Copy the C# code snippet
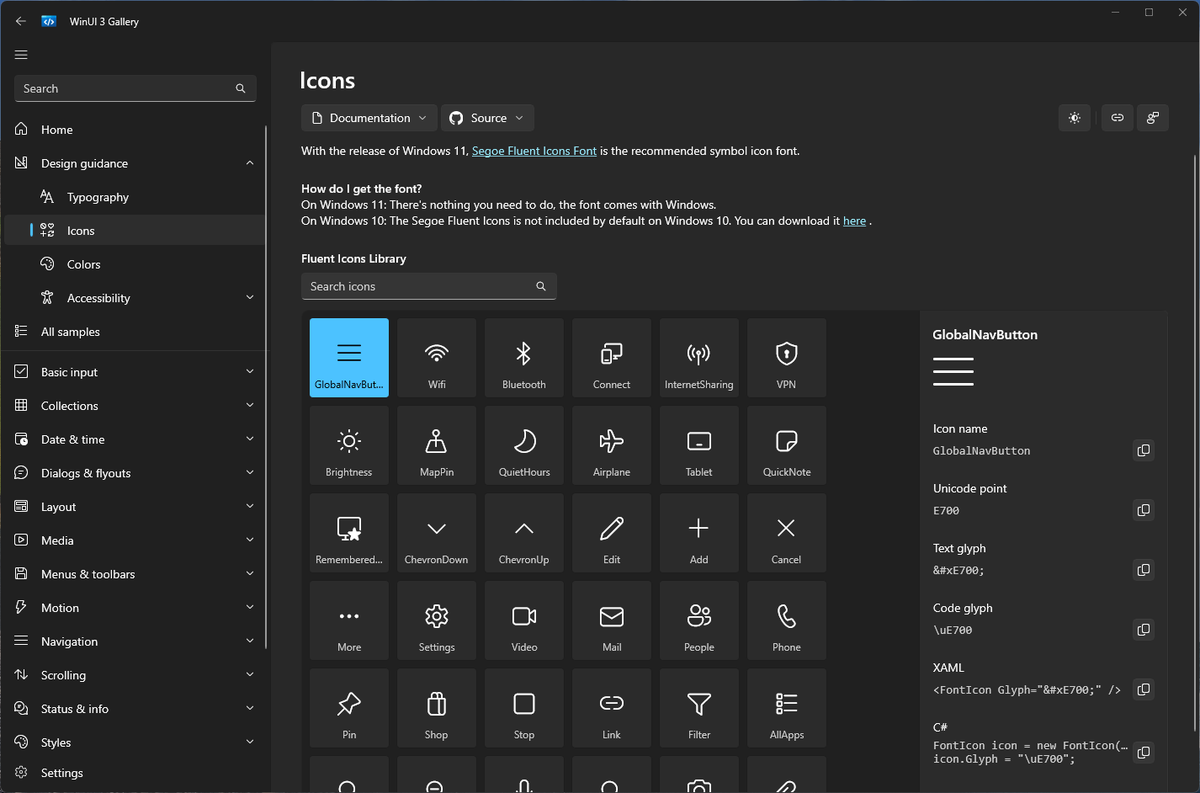The height and width of the screenshot is (793, 1200). click(x=1143, y=752)
